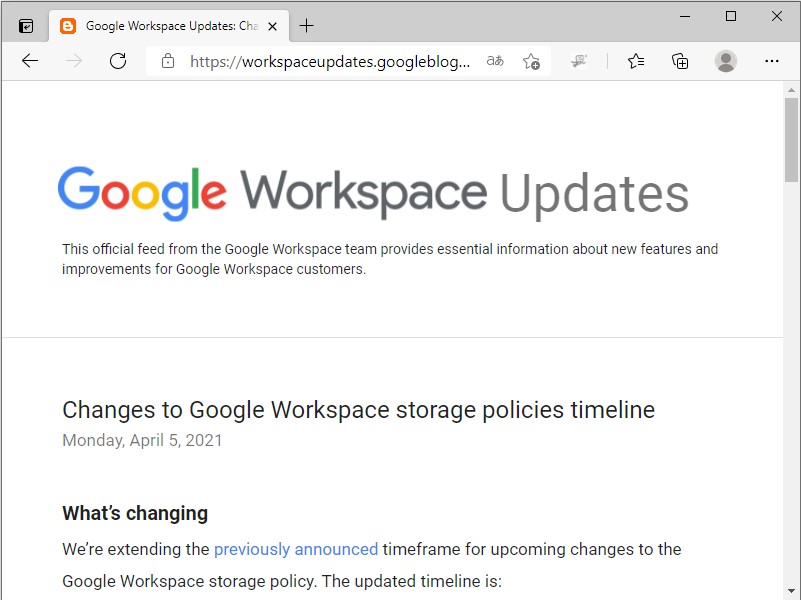Close the Google Workspace Updates tab
This screenshot has width=801, height=600.
coord(272,26)
